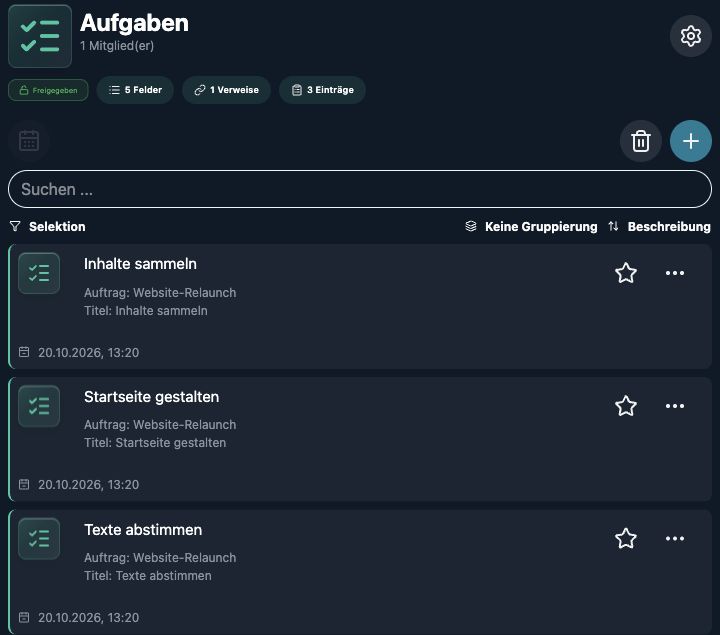Open the 5 Felder chip

[135, 90]
